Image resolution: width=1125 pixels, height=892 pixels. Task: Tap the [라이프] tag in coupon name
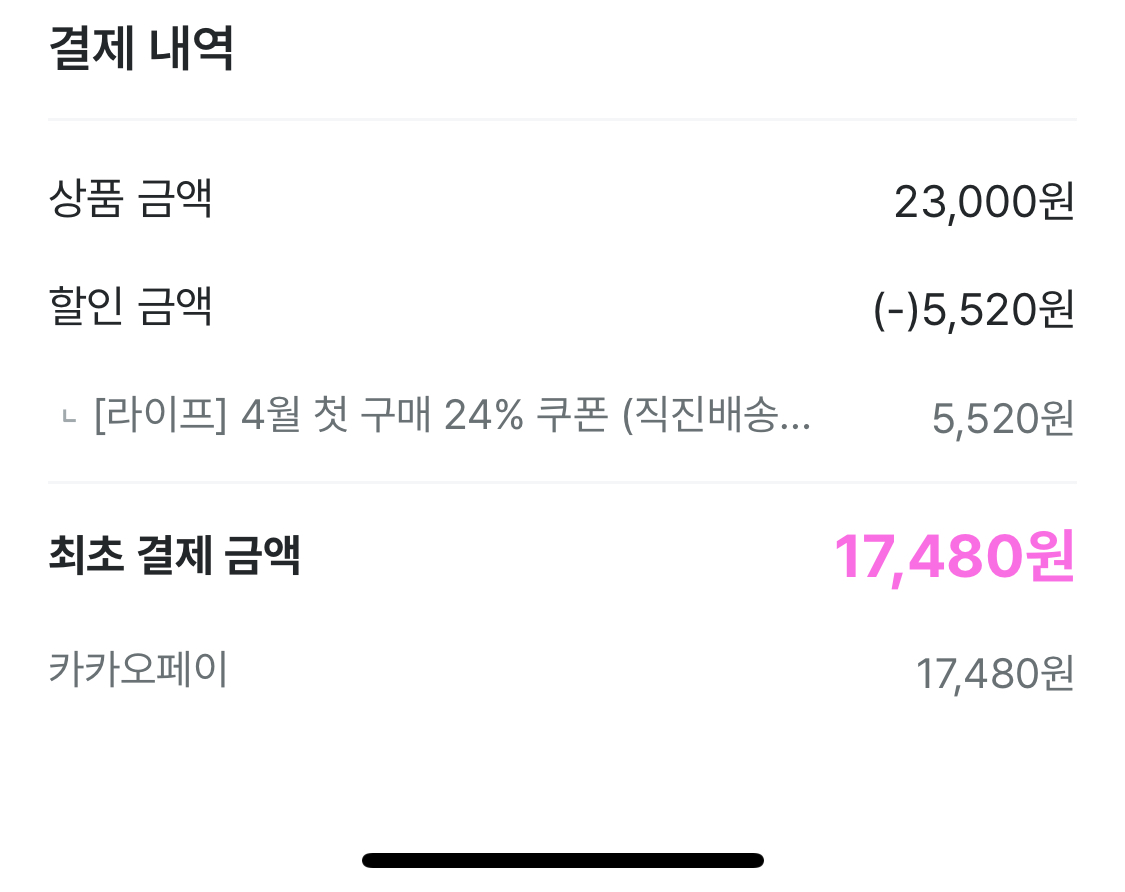pyautogui.click(x=160, y=416)
